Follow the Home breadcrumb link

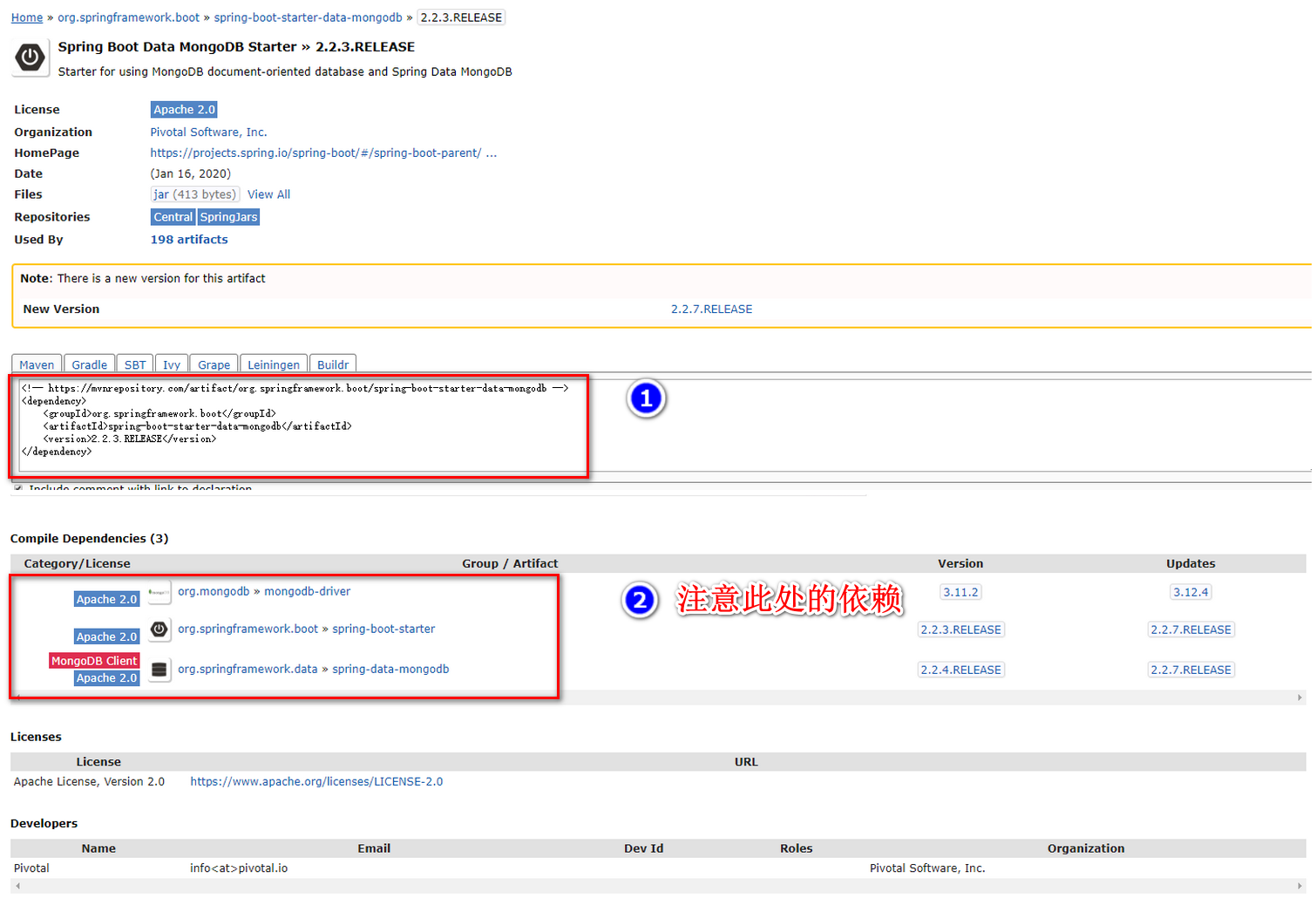tap(26, 17)
